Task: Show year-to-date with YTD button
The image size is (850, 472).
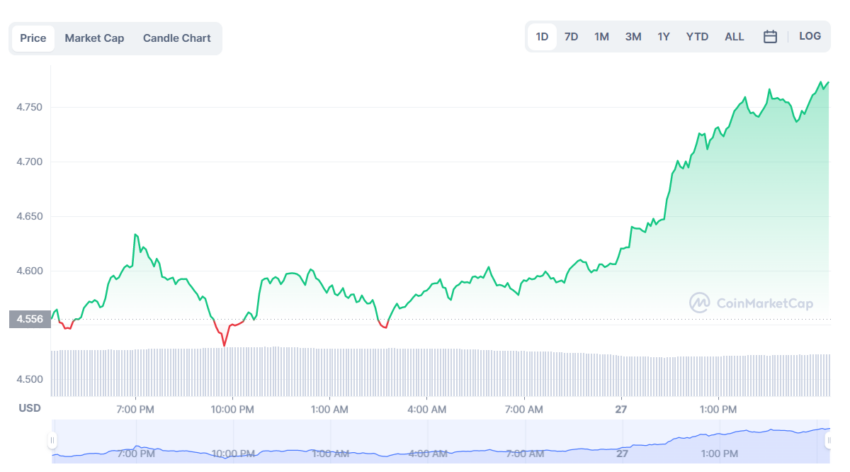Action: point(697,37)
